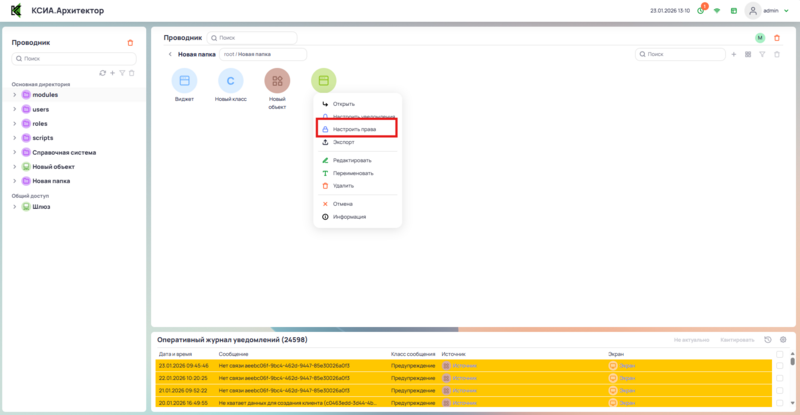Open the notifications clock icon with badge
The image size is (800, 415).
(701, 11)
